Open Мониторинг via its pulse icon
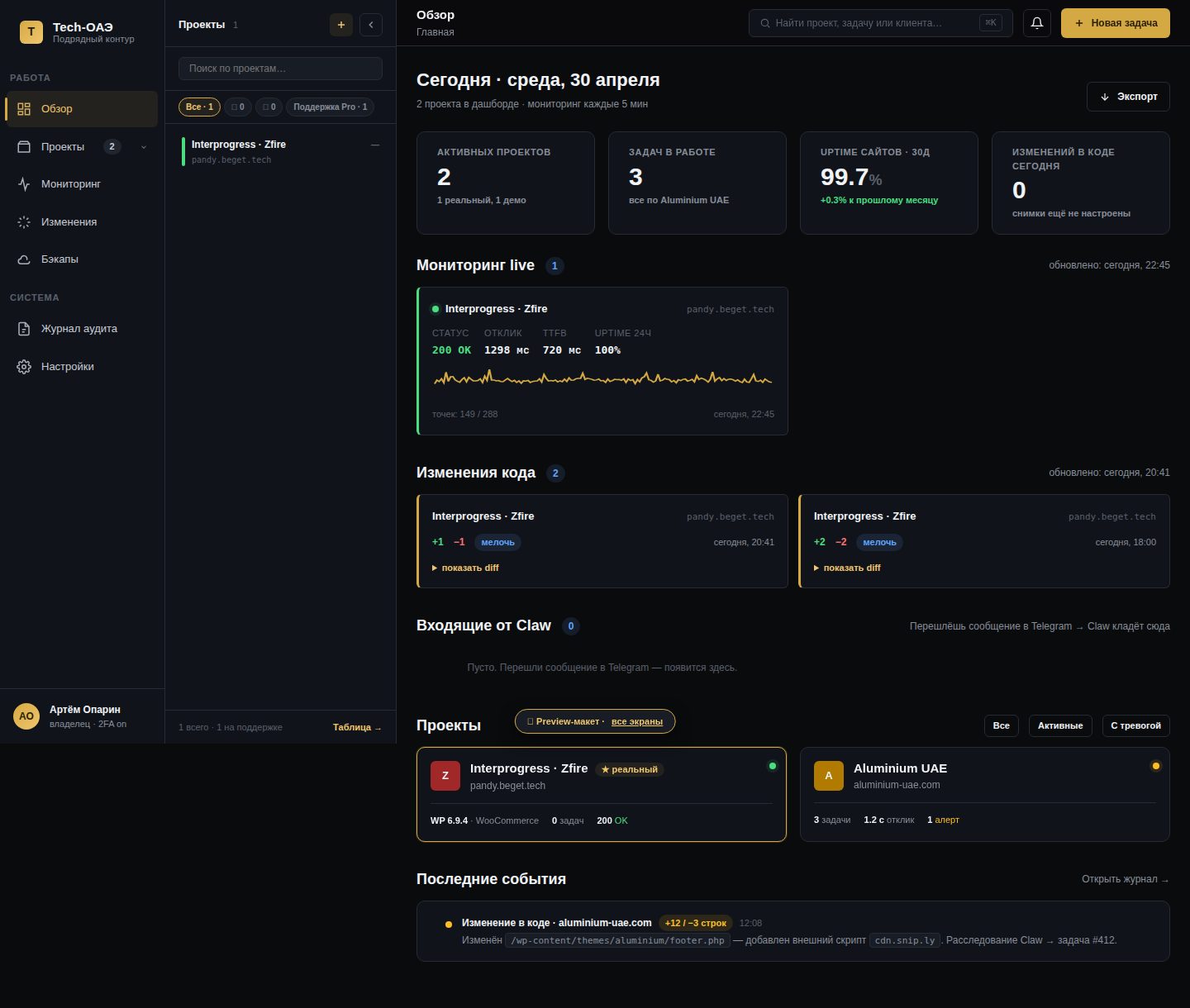Screen dimensions: 1190x1008 click(24, 184)
